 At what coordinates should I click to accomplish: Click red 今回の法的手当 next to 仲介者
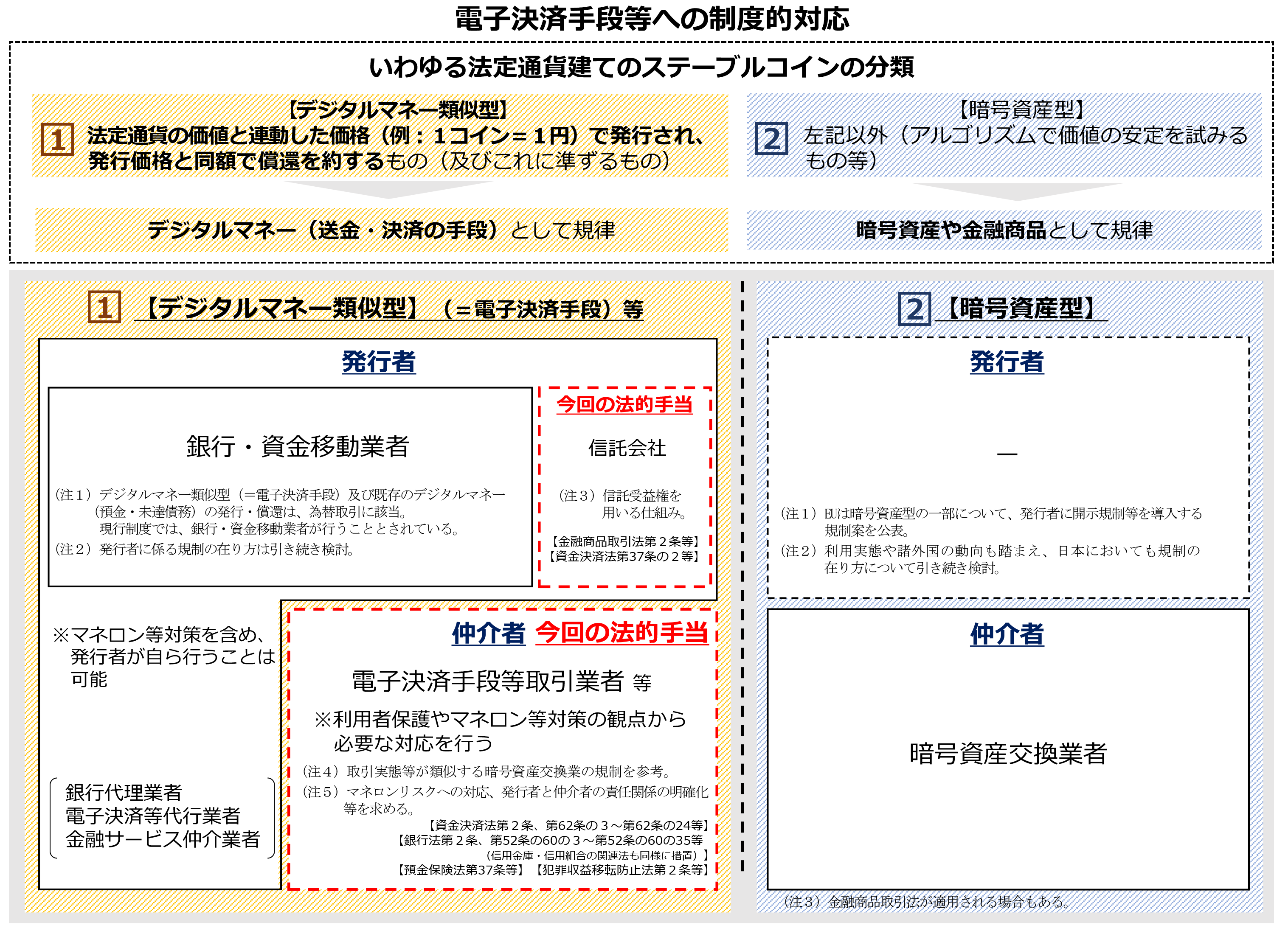[x=622, y=633]
